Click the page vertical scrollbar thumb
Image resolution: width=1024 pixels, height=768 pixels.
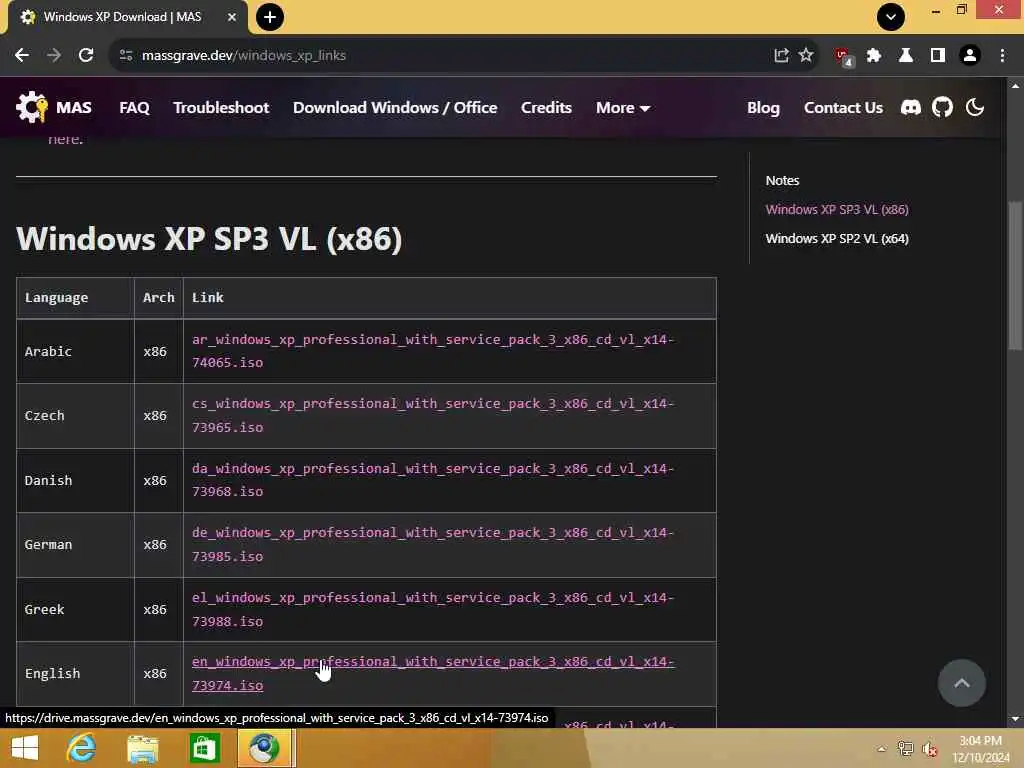click(1015, 276)
